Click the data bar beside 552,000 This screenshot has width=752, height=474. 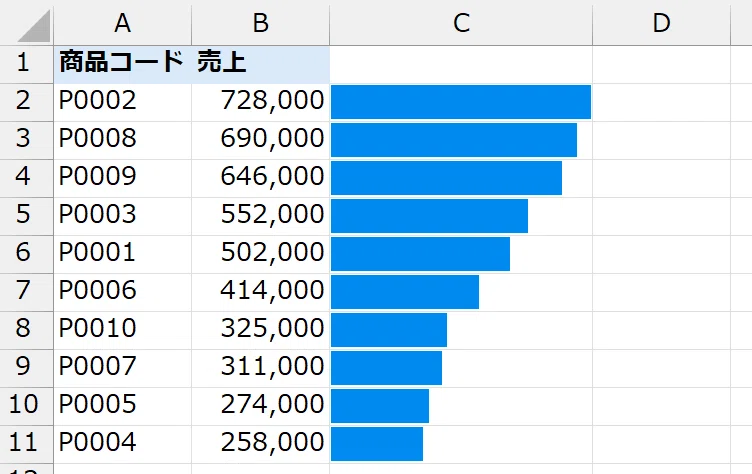pos(429,216)
